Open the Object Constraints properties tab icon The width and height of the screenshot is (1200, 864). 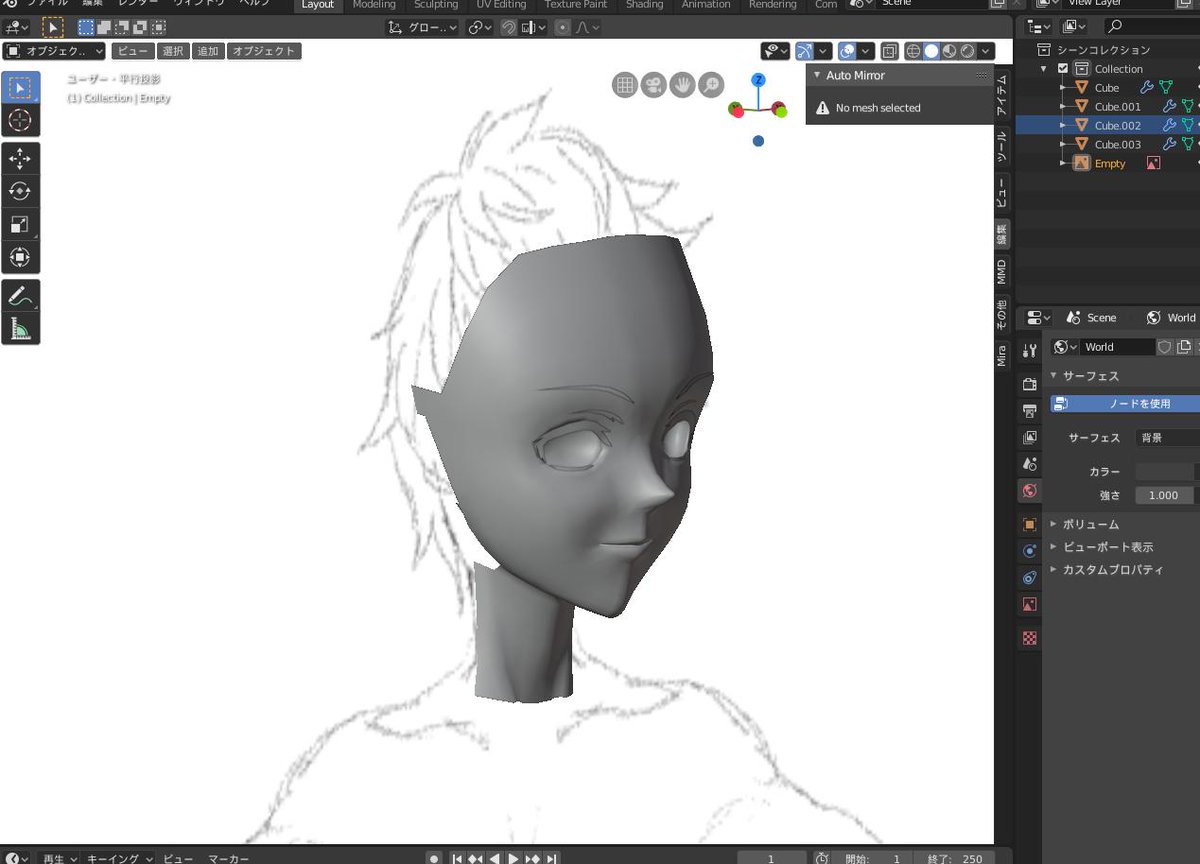pyautogui.click(x=1030, y=578)
